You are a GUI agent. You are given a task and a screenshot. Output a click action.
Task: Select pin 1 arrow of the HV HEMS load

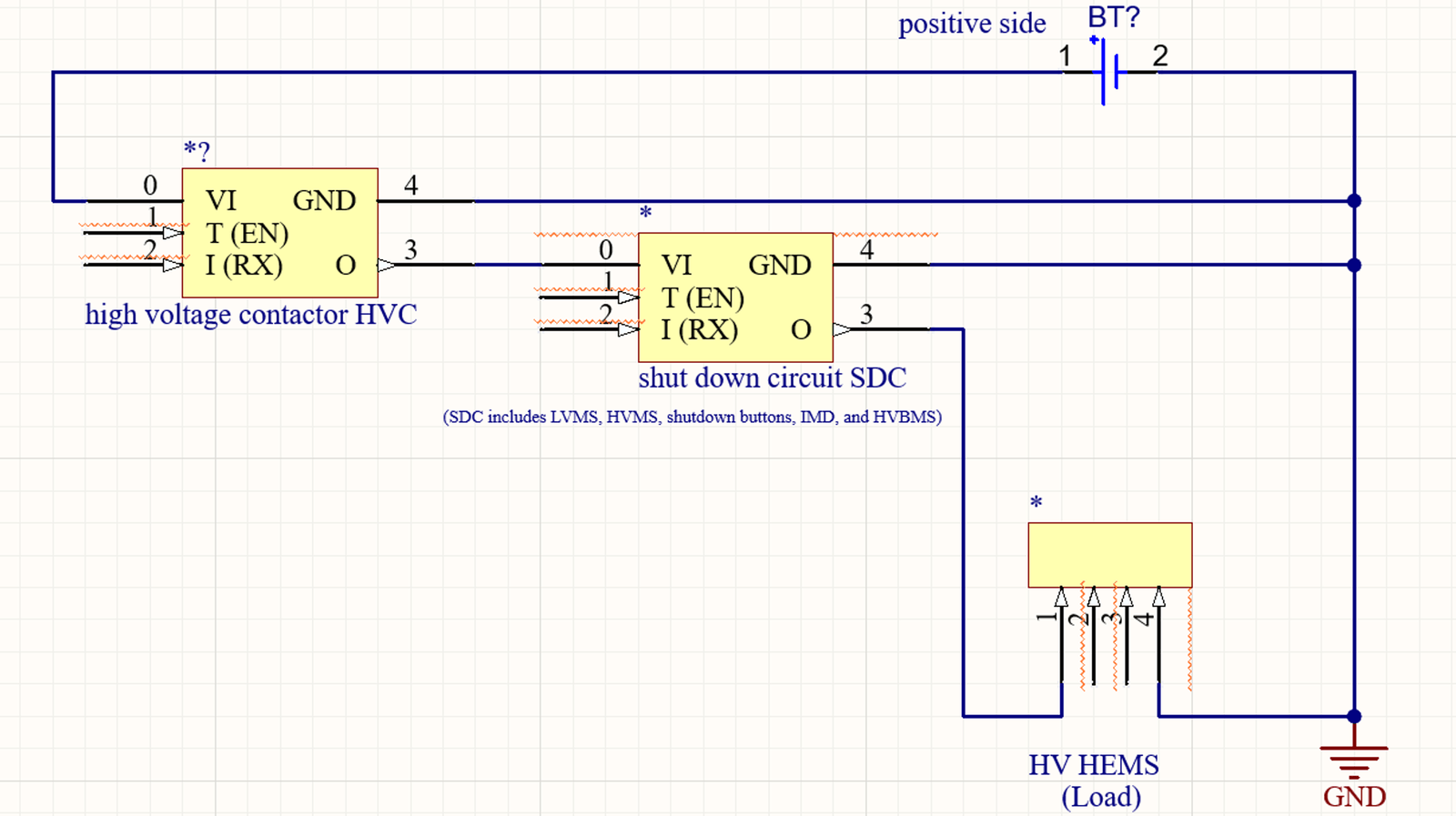1061,597
